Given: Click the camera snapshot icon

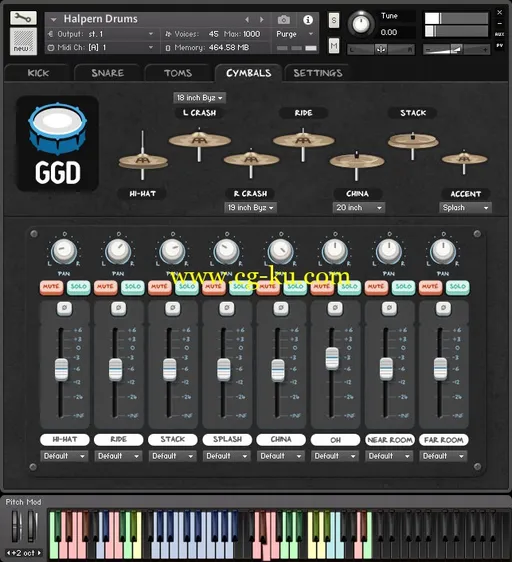Looking at the screenshot, I should (284, 20).
